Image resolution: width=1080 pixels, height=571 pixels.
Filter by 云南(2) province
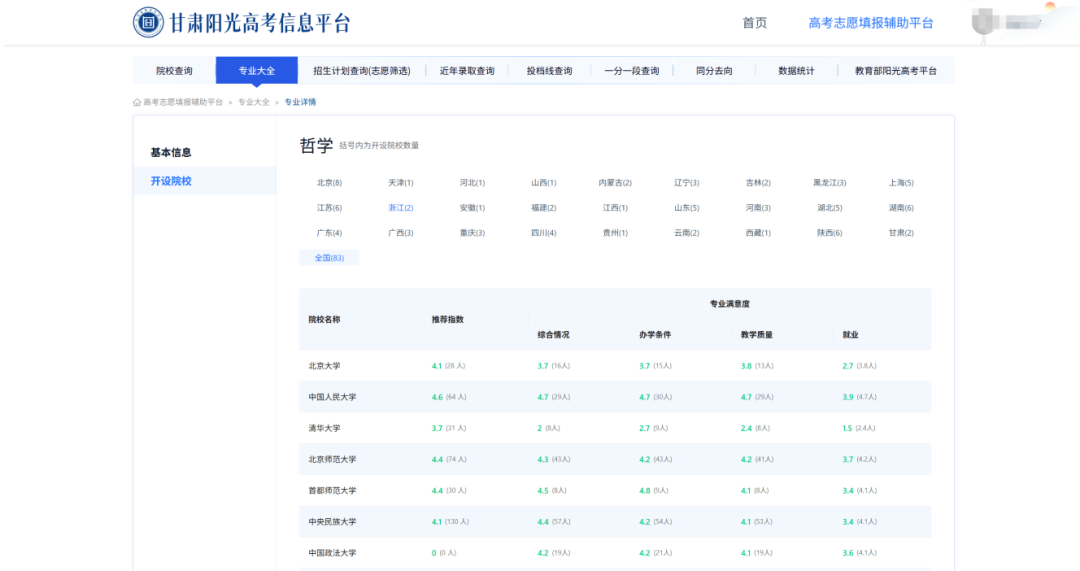click(x=687, y=233)
